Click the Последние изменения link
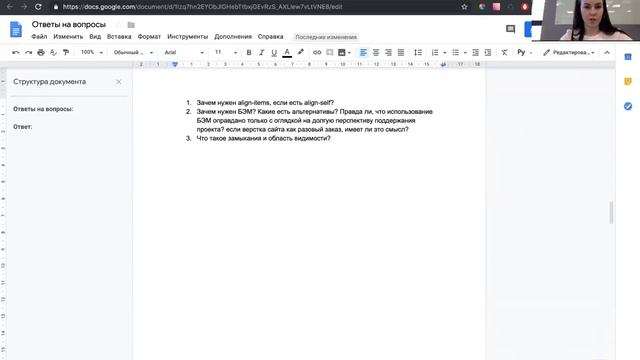Image resolution: width=640 pixels, height=360 pixels. [x=326, y=37]
